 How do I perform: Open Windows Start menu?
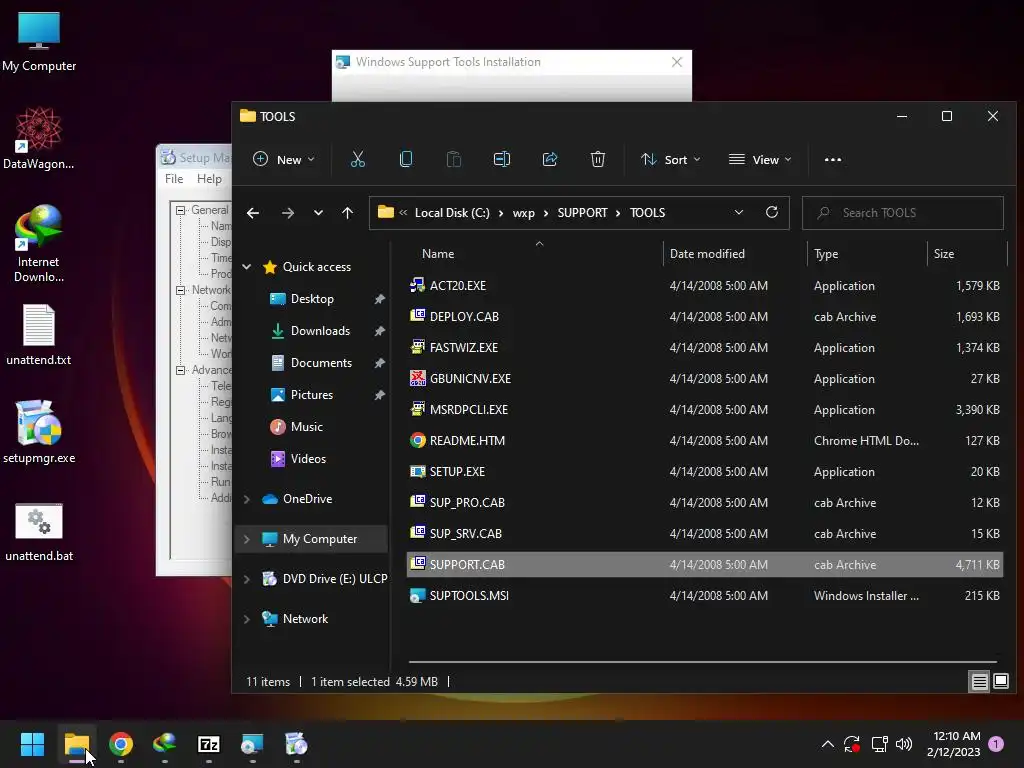pyautogui.click(x=33, y=744)
